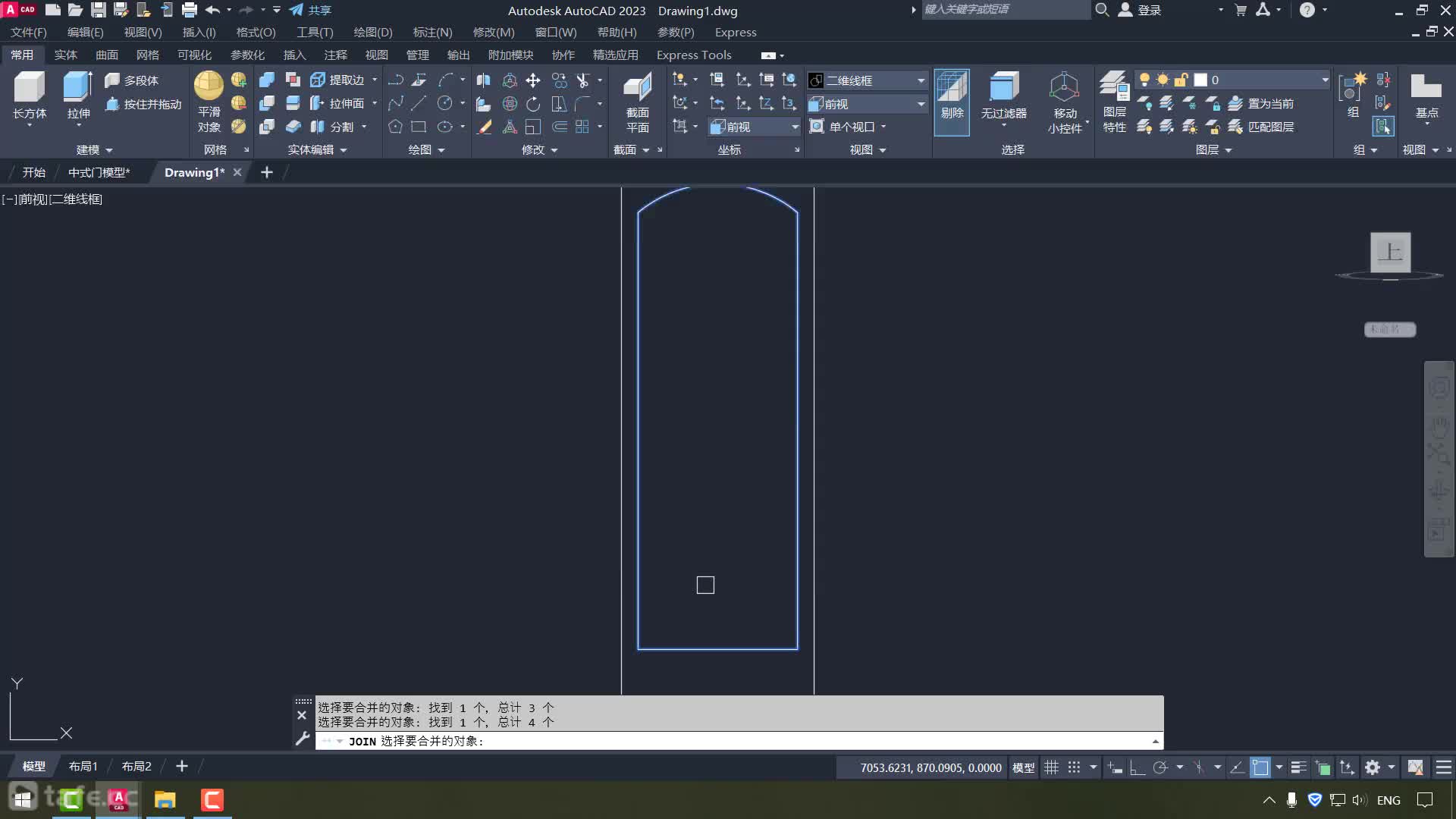
Task: Toggle ortho mode in status bar
Action: (1137, 767)
